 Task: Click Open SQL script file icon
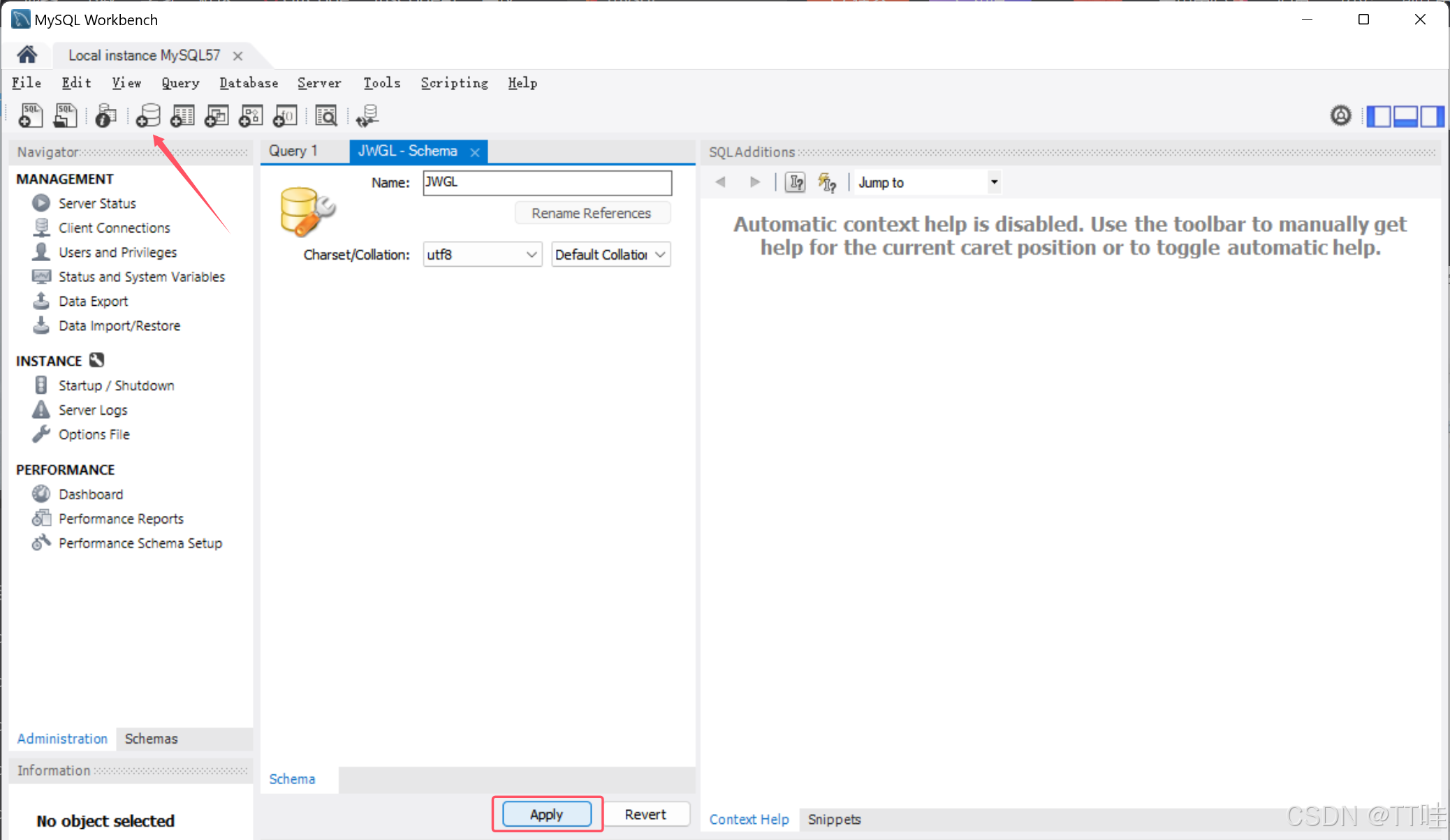(x=65, y=116)
